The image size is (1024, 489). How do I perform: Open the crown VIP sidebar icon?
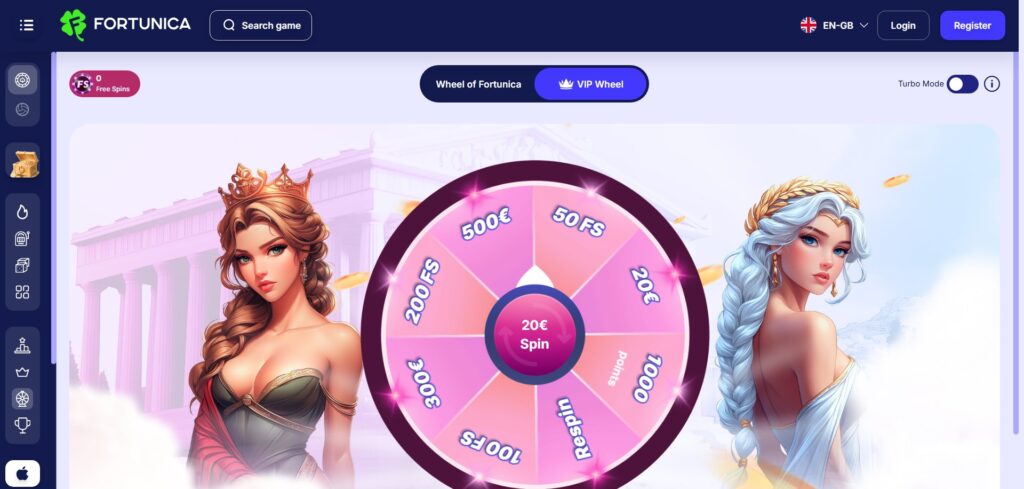click(x=22, y=372)
